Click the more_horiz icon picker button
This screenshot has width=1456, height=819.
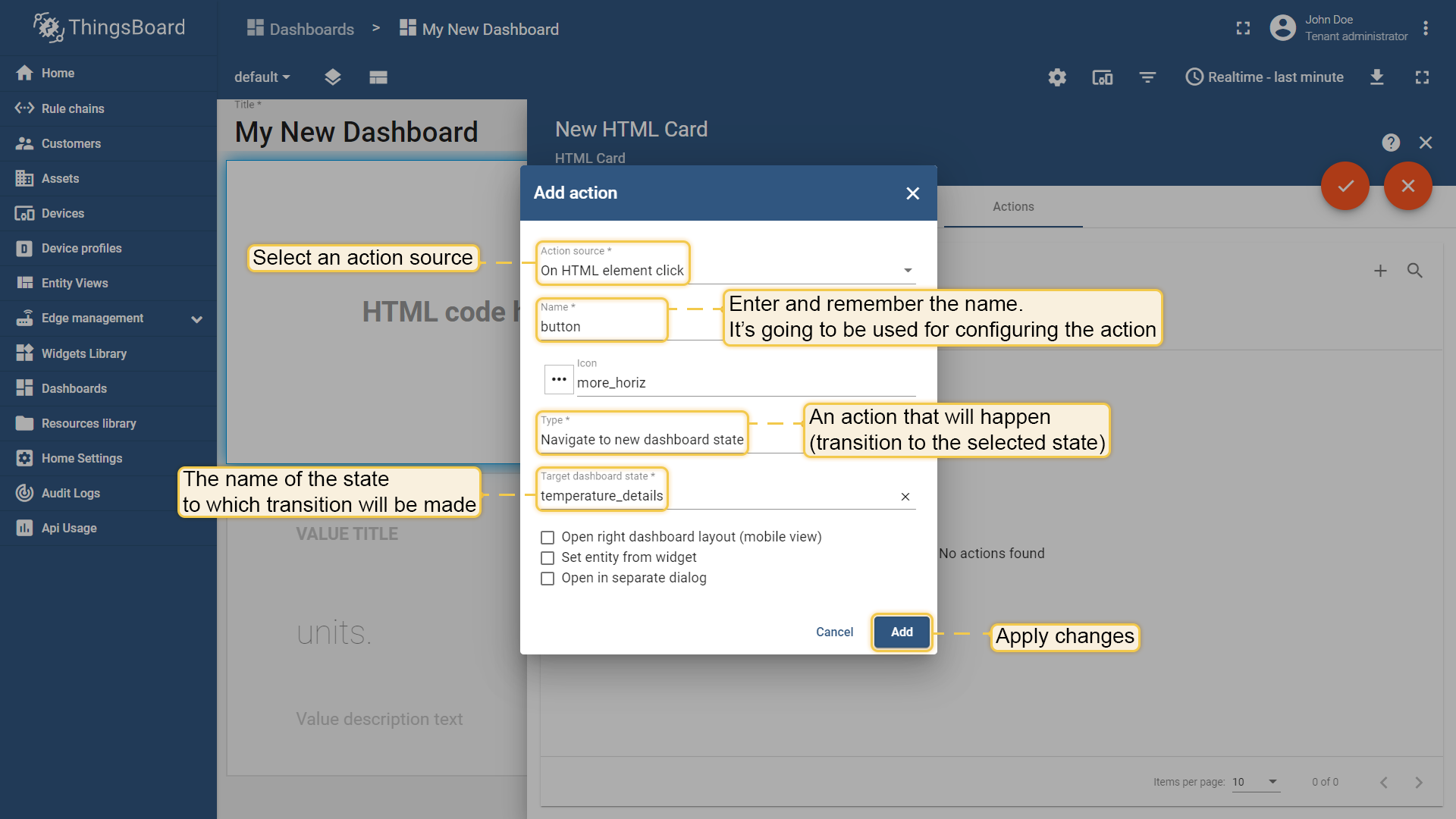pos(559,379)
